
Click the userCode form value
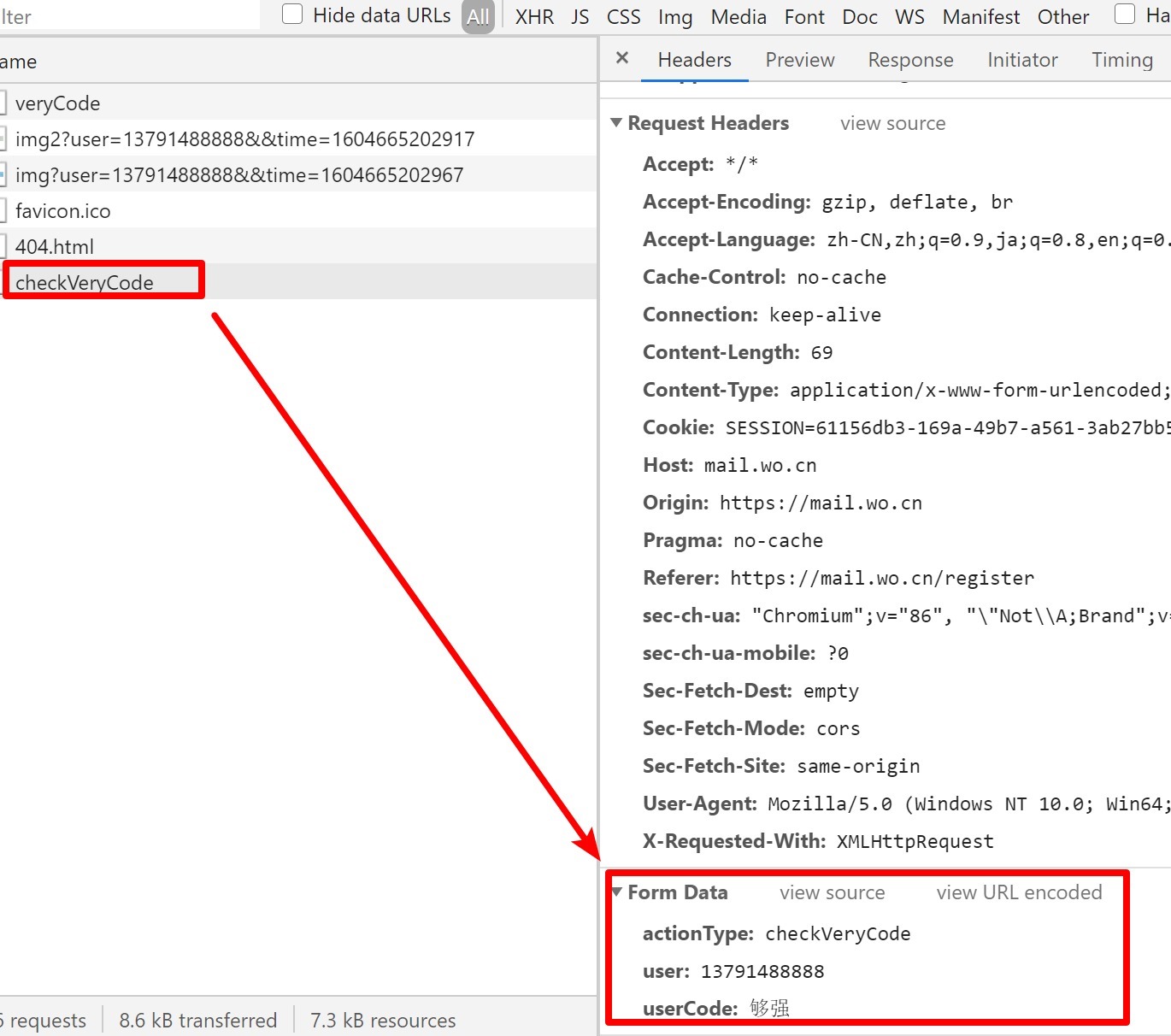point(769,1008)
